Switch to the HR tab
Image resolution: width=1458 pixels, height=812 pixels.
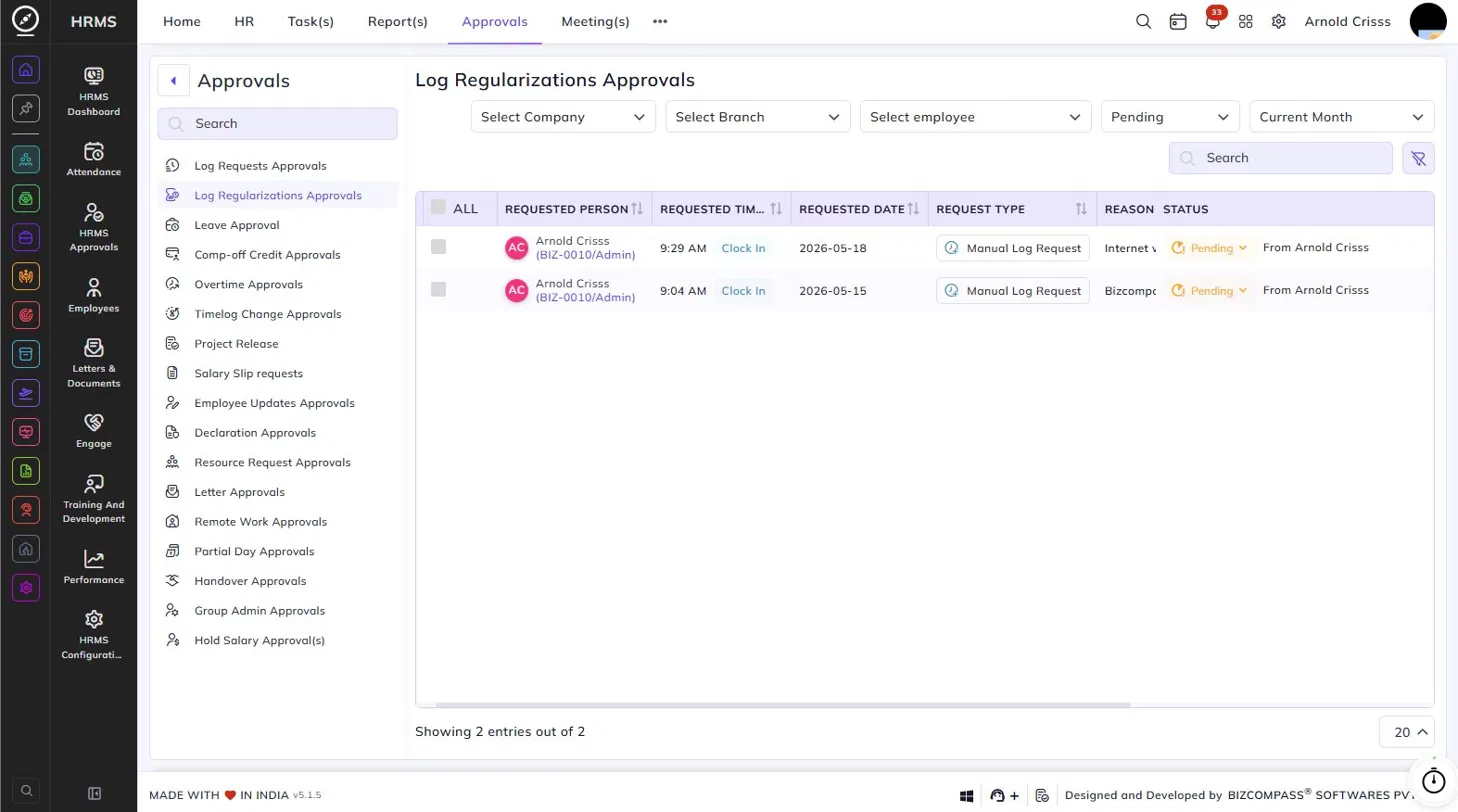tap(244, 21)
